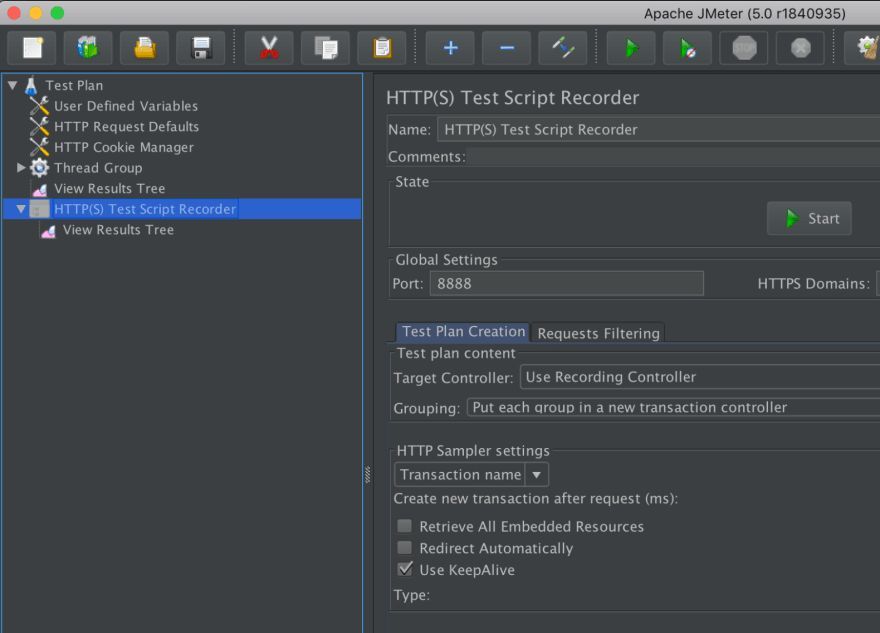
Task: Check the Redirect Automatically option
Action: [404, 548]
